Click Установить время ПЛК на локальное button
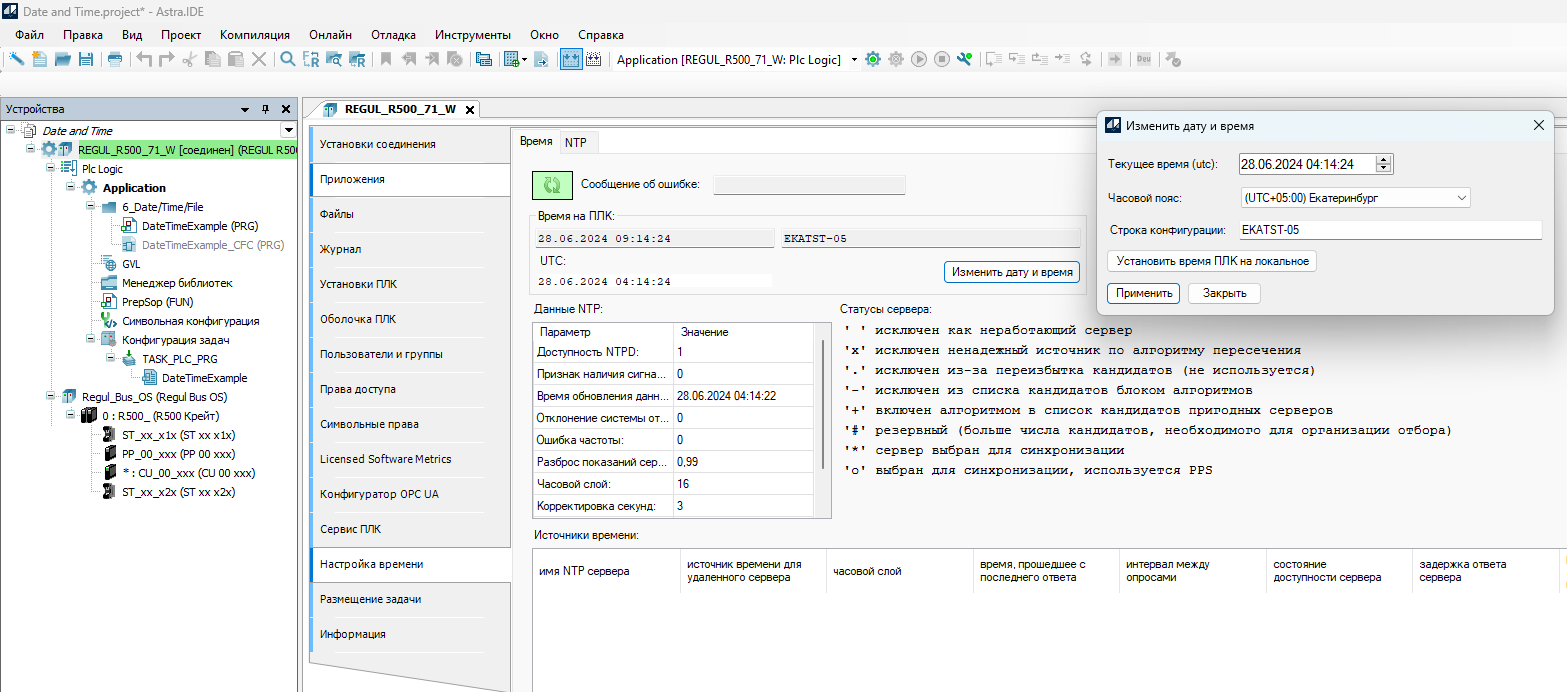This screenshot has width=1567, height=692. (1212, 261)
